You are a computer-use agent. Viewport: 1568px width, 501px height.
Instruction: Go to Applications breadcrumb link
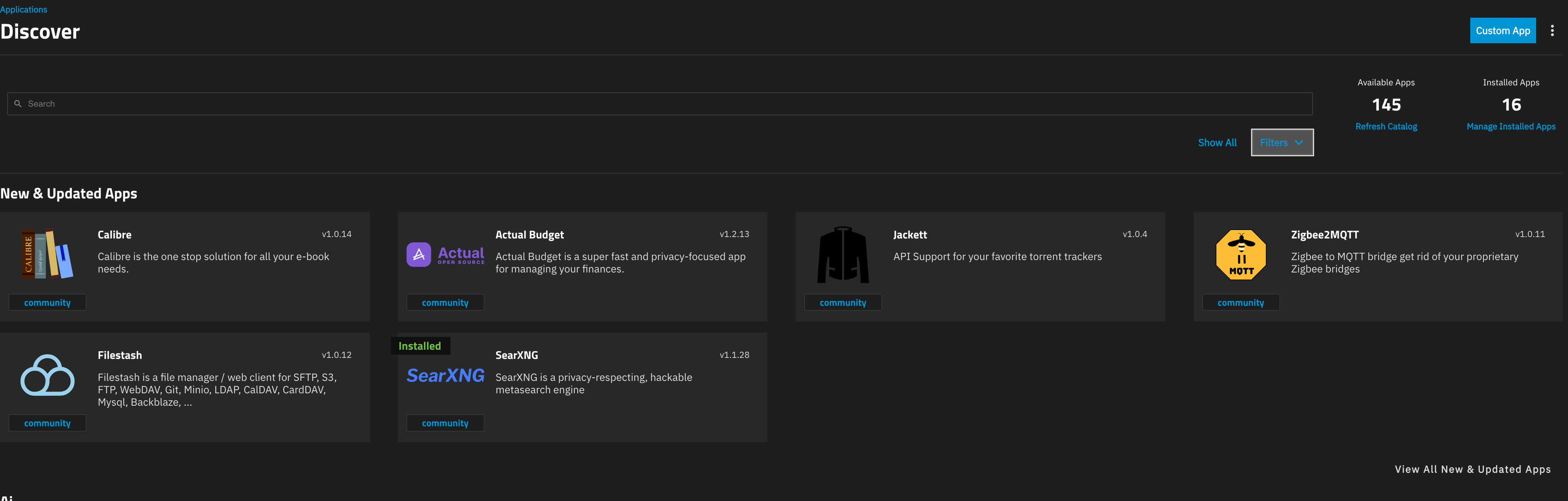tap(24, 9)
